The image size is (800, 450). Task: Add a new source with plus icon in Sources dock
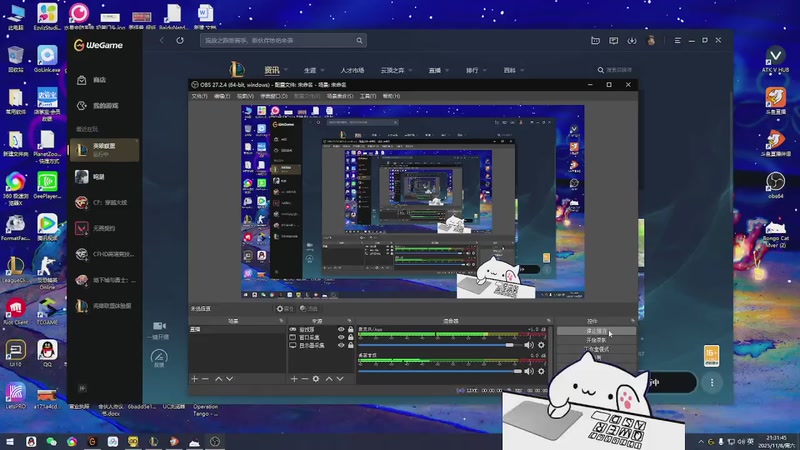point(294,379)
